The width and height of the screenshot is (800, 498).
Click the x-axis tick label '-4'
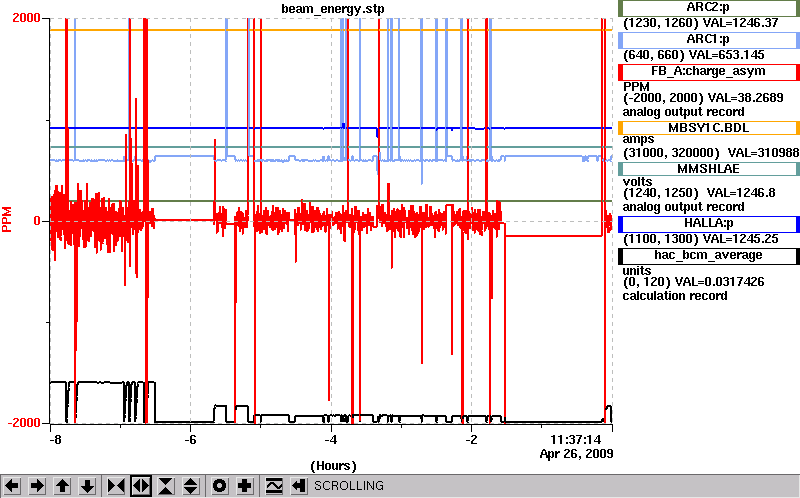tap(331, 439)
